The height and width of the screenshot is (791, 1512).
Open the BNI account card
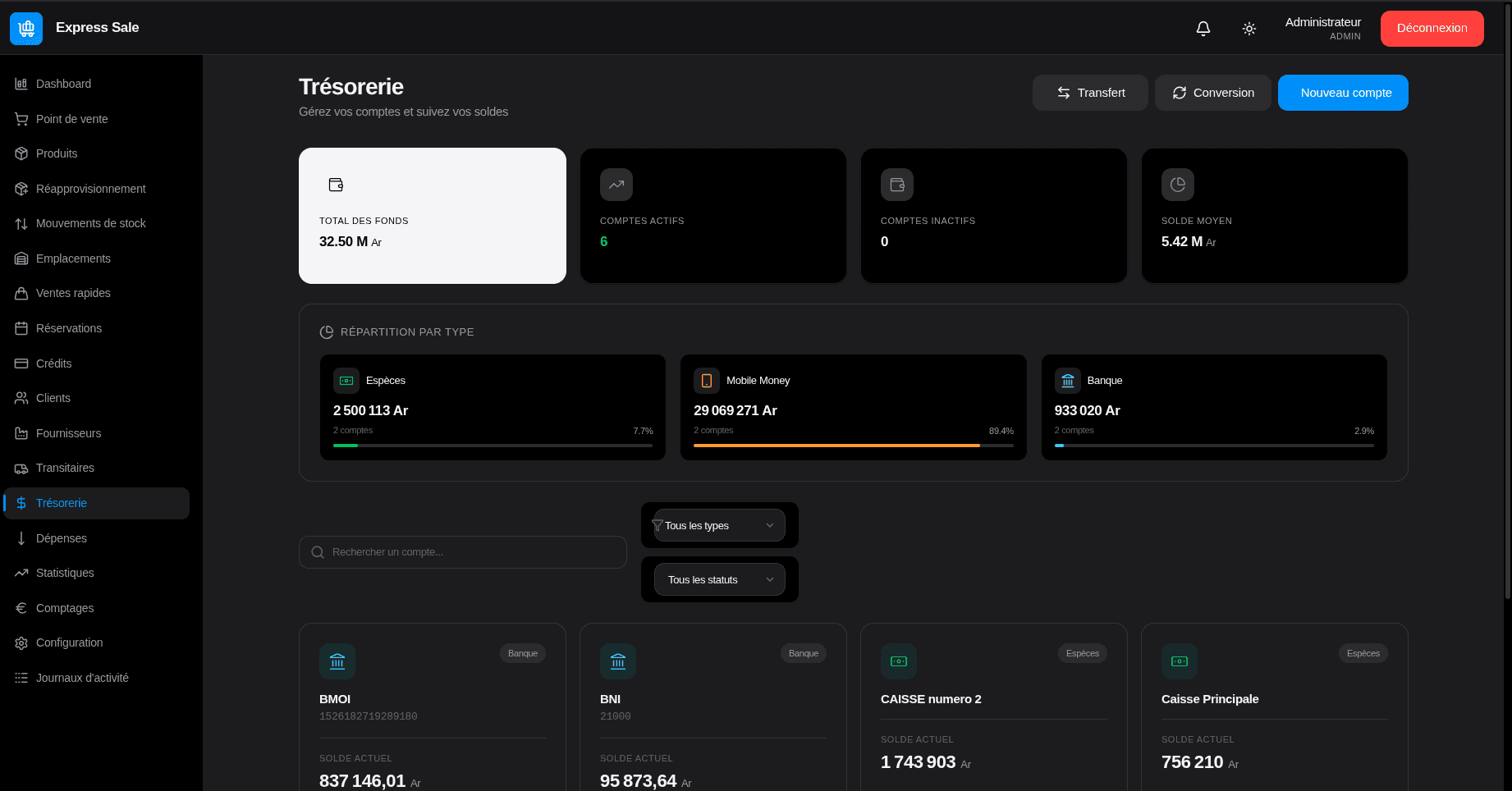click(x=712, y=707)
